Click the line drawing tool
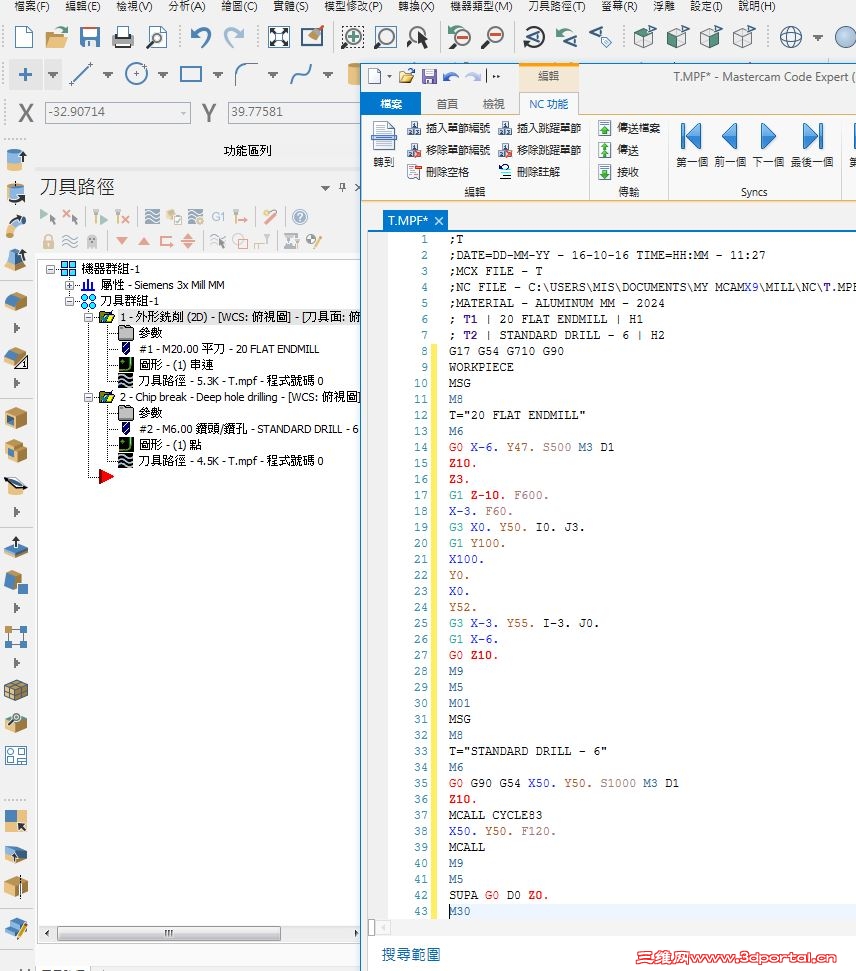The width and height of the screenshot is (856, 971). 81,75
